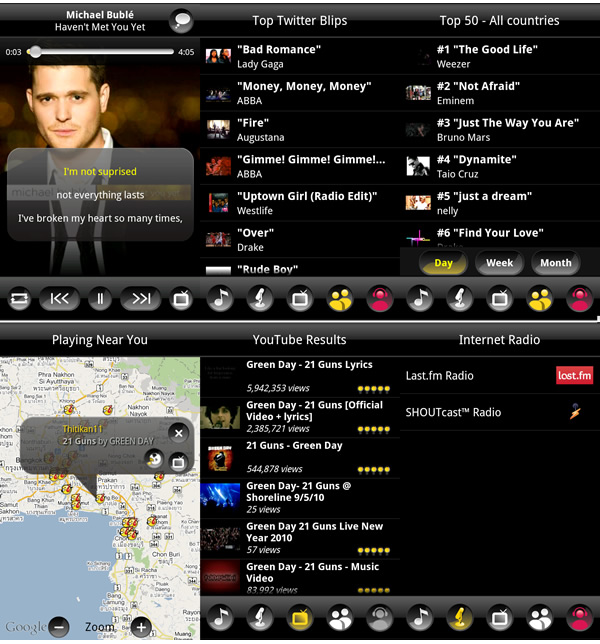The height and width of the screenshot is (644, 600).
Task: Tap yellow microphone icon under Internet Radio
Action: (x=460, y=618)
